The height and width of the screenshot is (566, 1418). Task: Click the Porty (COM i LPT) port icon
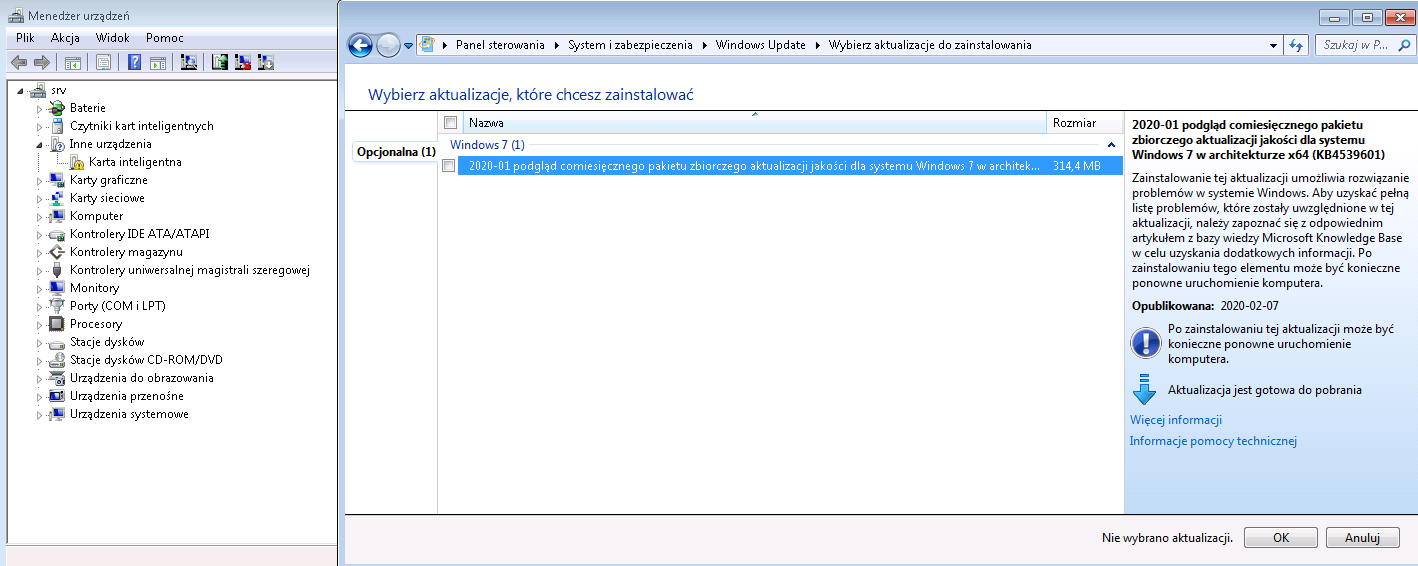coord(57,306)
